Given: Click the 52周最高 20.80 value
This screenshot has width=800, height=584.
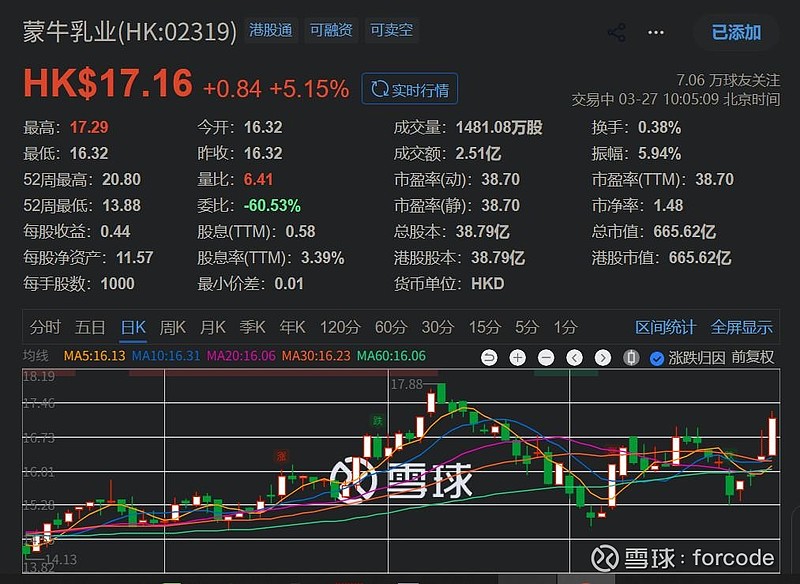Looking at the screenshot, I should (121, 180).
